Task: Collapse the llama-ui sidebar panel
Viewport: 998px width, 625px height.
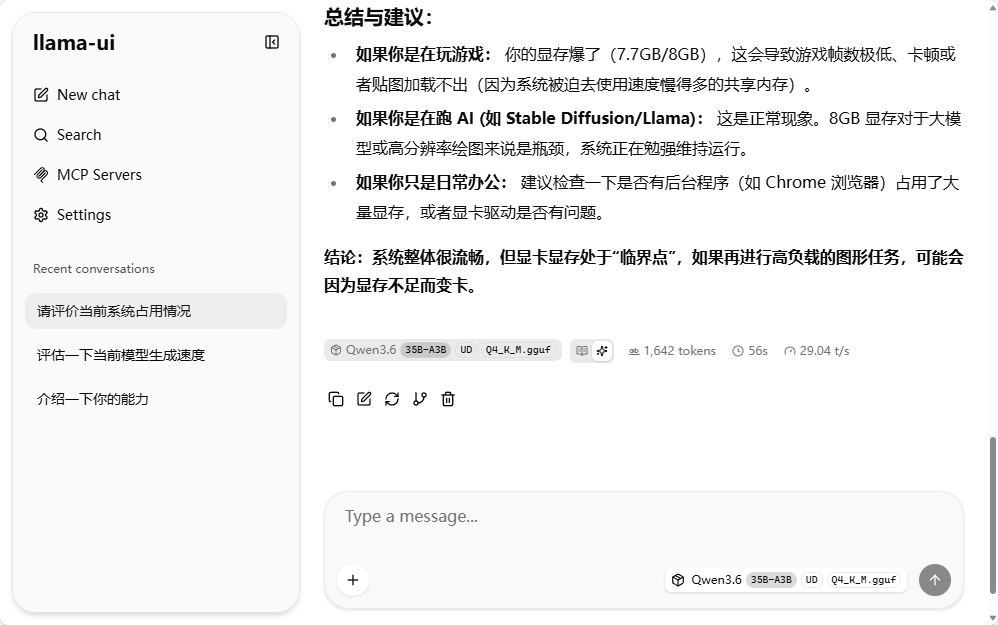Action: (x=272, y=42)
